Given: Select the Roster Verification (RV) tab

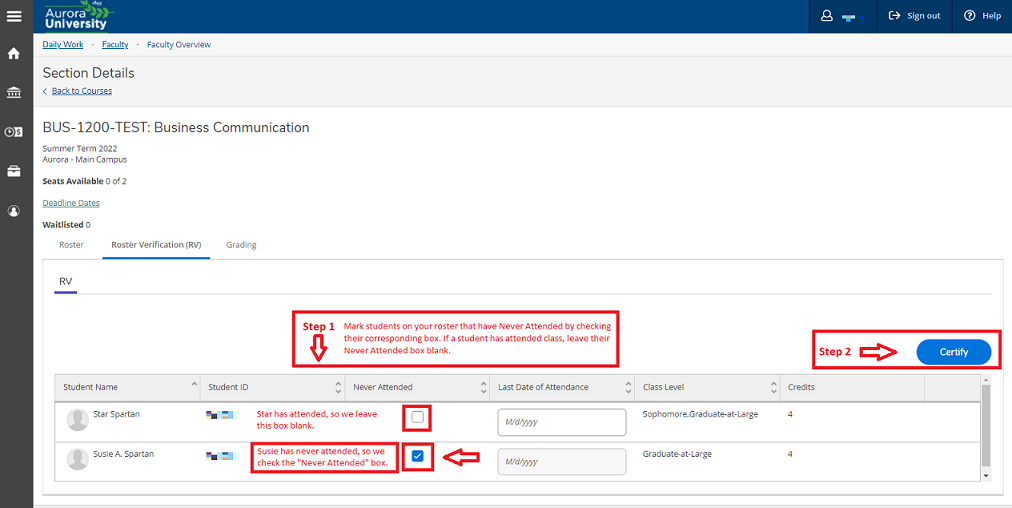Looking at the screenshot, I should [x=156, y=245].
